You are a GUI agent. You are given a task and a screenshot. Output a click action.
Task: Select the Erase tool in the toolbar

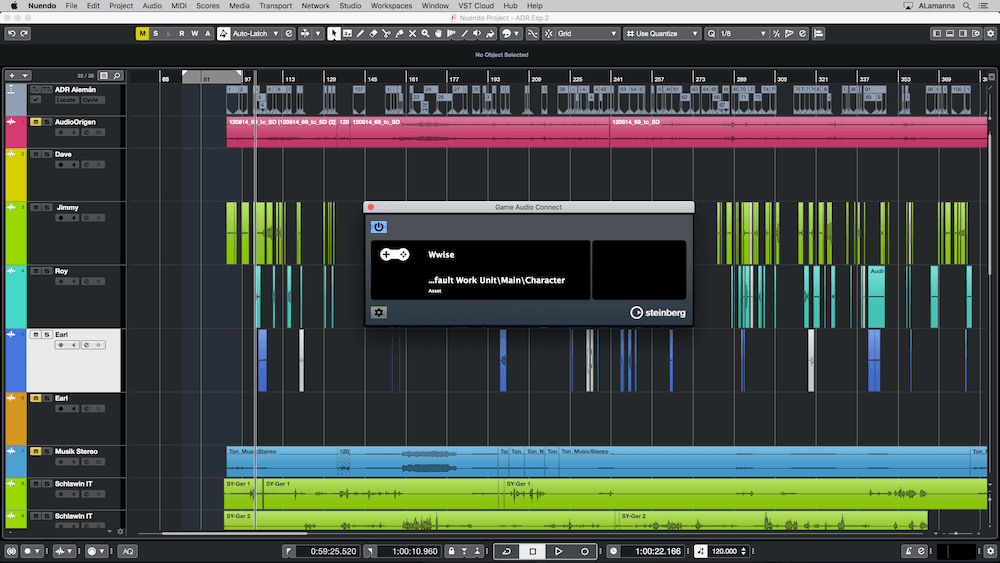coord(373,33)
